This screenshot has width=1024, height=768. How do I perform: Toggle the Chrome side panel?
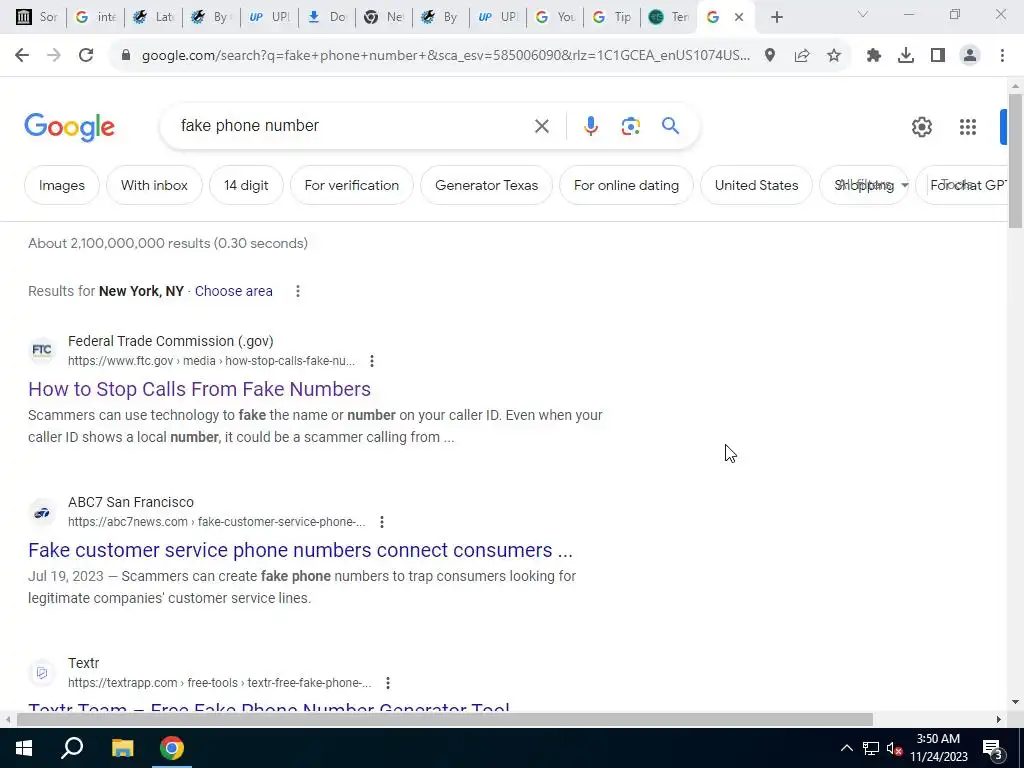[938, 56]
